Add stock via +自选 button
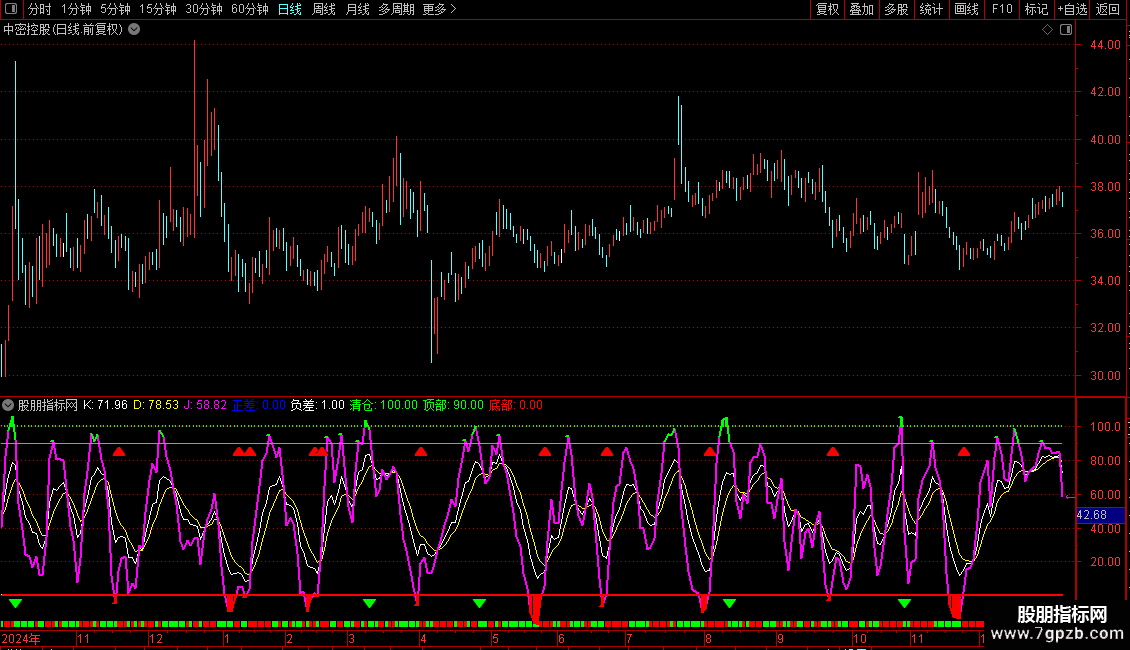Screen dimensions: 1130x650 point(1072,9)
